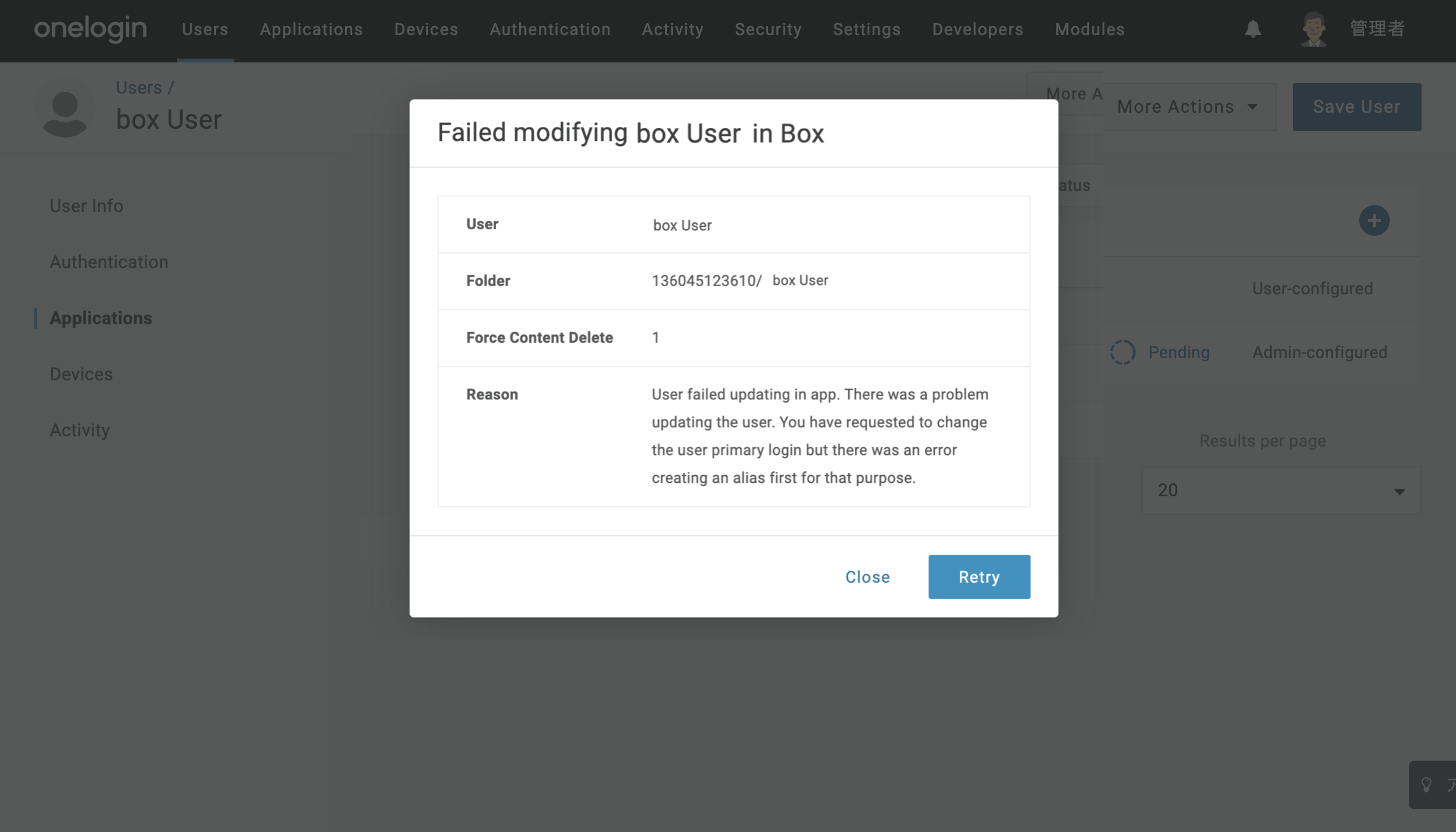Open the Applications top navigation menu
Image resolution: width=1456 pixels, height=832 pixels.
pos(311,29)
